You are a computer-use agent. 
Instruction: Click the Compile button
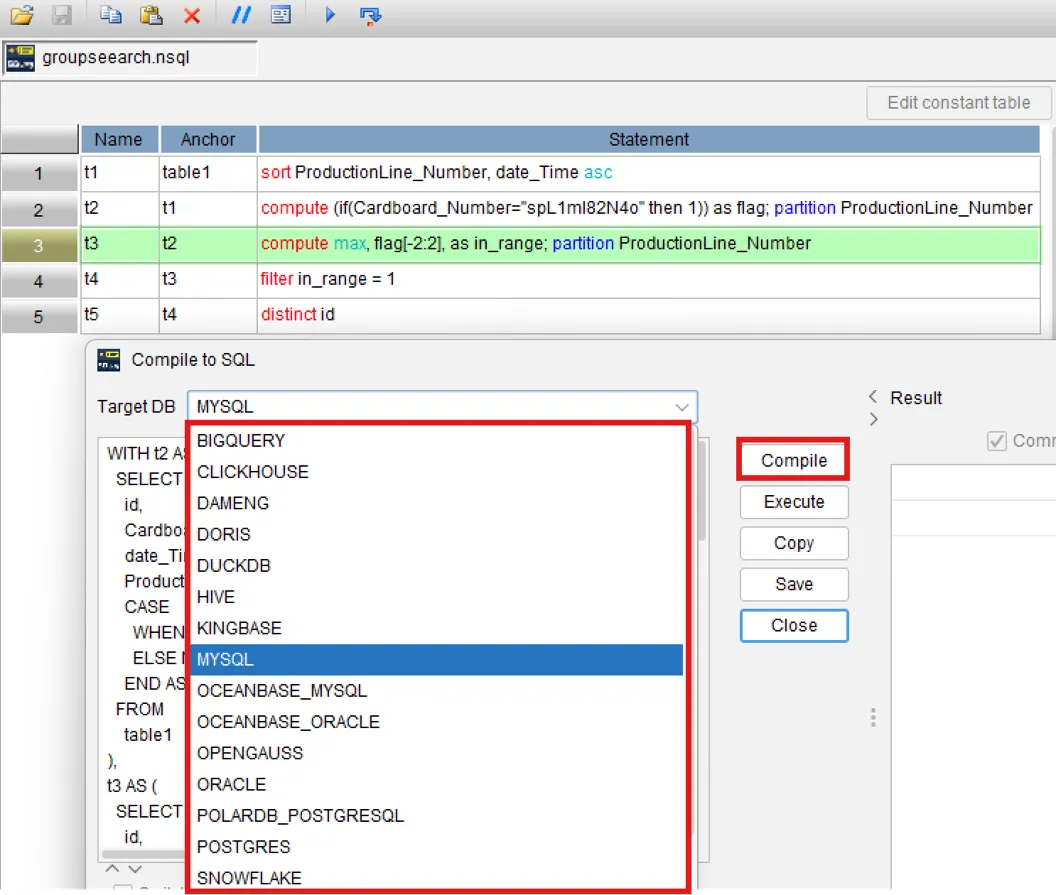coord(794,461)
